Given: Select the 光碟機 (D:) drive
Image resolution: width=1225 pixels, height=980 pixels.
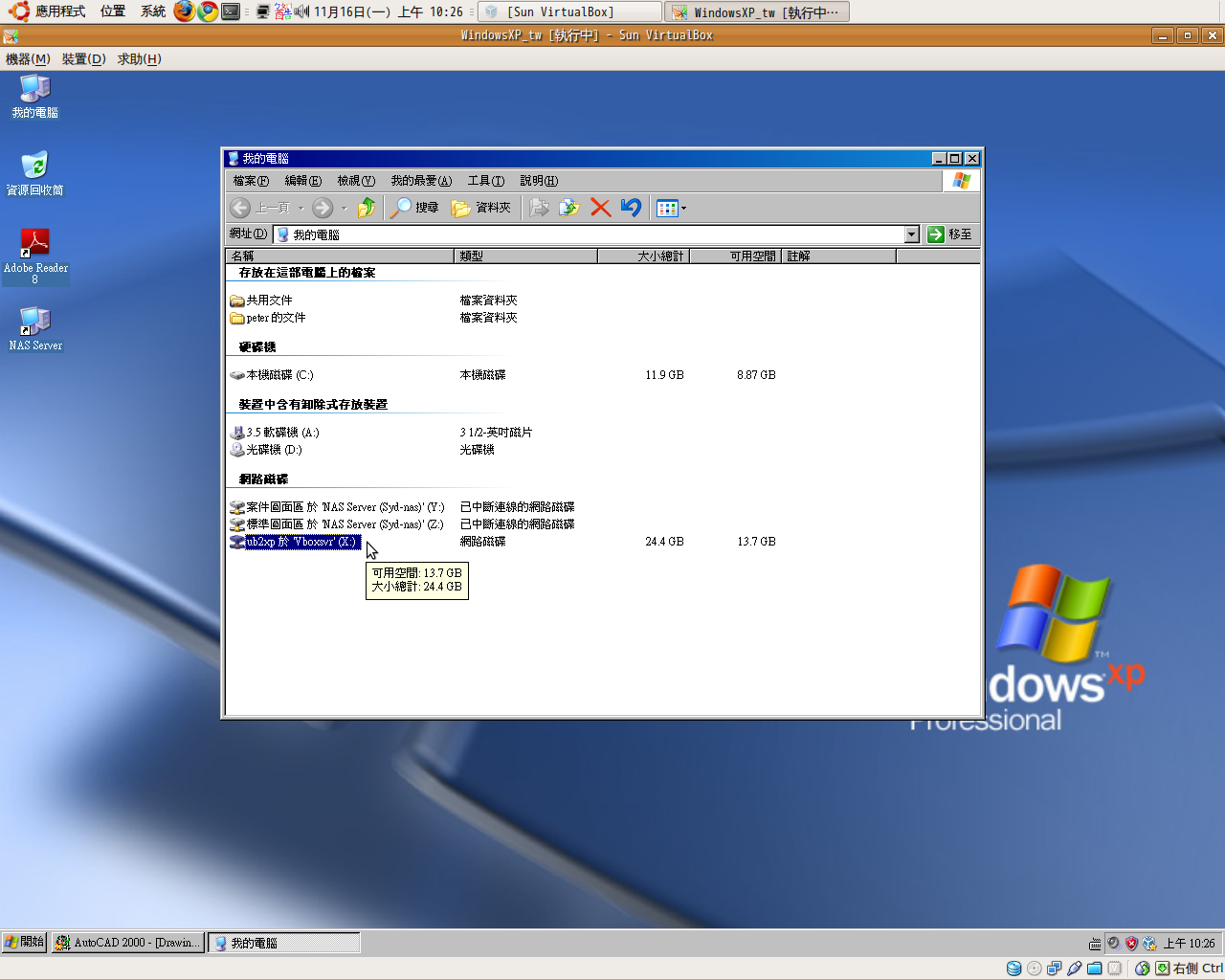Looking at the screenshot, I should coord(266,450).
